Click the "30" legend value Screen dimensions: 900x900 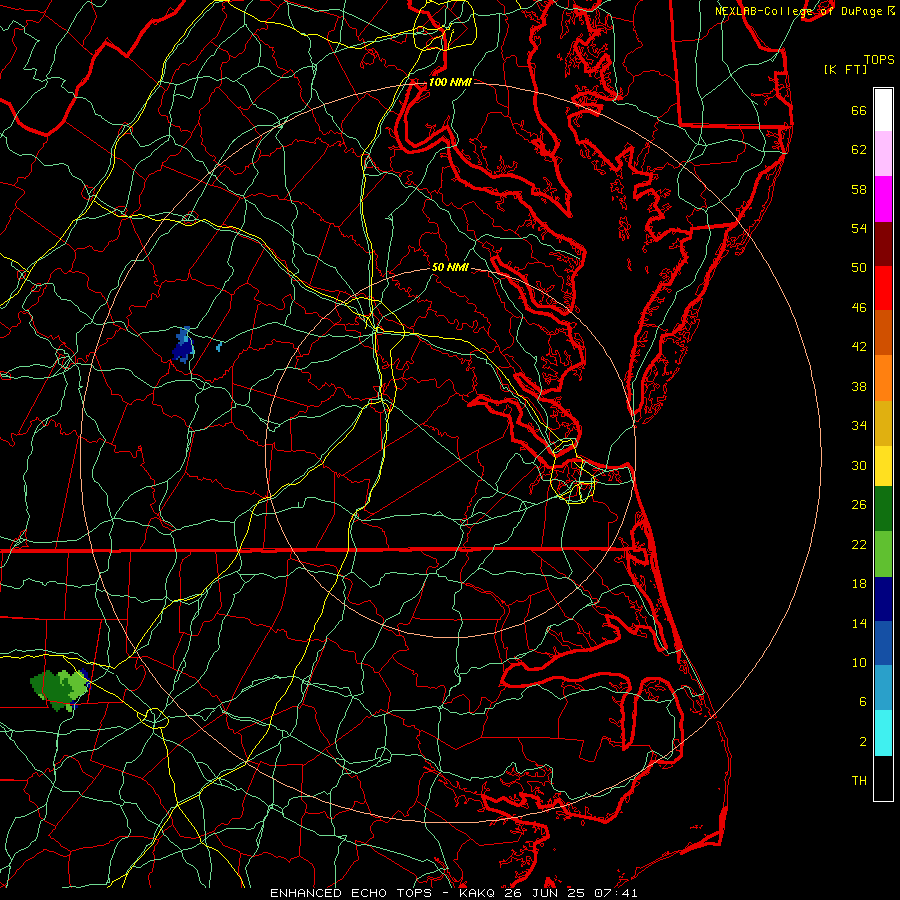pos(859,465)
